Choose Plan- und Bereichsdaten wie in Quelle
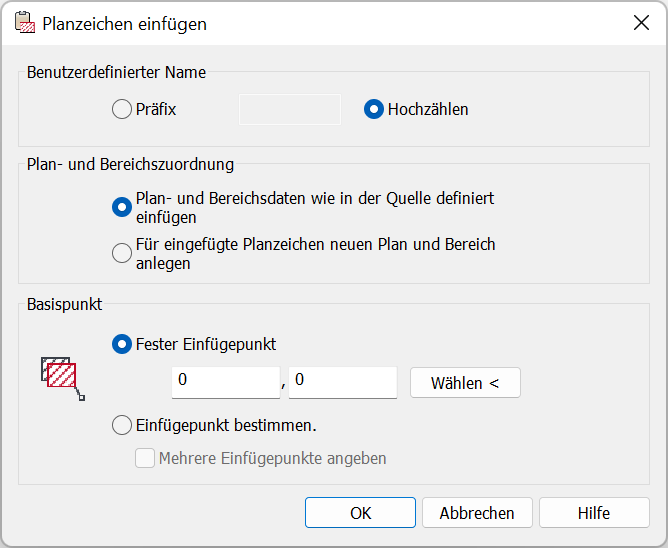The width and height of the screenshot is (668, 548). click(122, 207)
